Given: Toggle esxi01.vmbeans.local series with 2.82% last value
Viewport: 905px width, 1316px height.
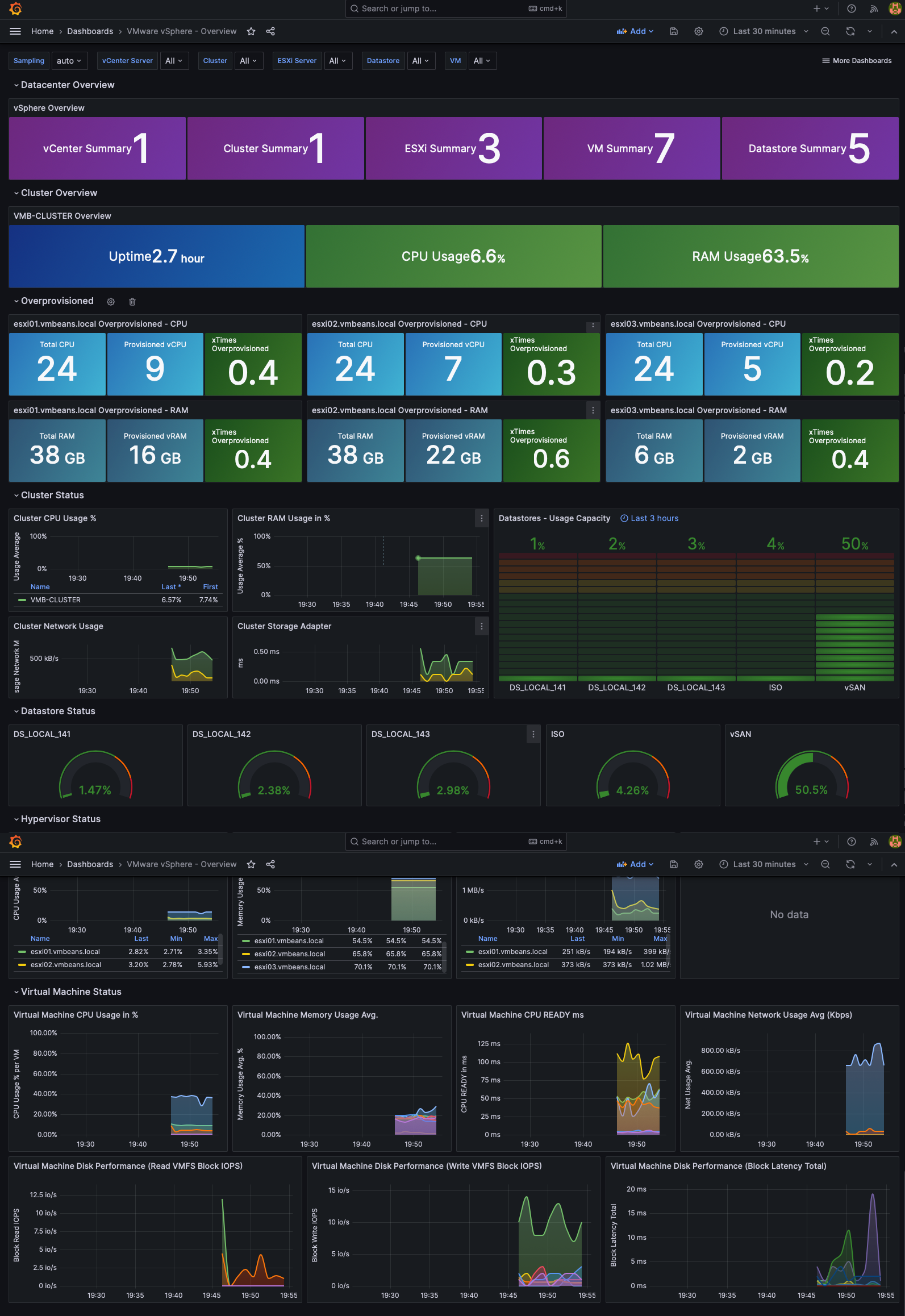Looking at the screenshot, I should coord(65,952).
